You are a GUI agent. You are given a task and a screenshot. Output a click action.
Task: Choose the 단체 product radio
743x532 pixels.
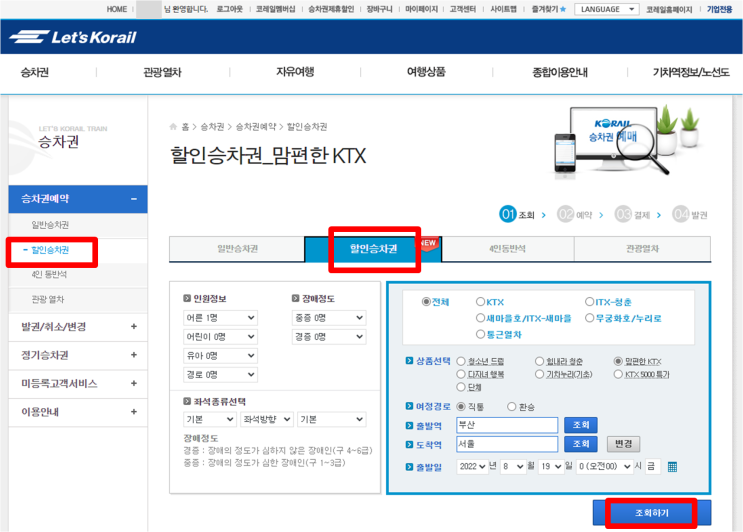click(461, 387)
